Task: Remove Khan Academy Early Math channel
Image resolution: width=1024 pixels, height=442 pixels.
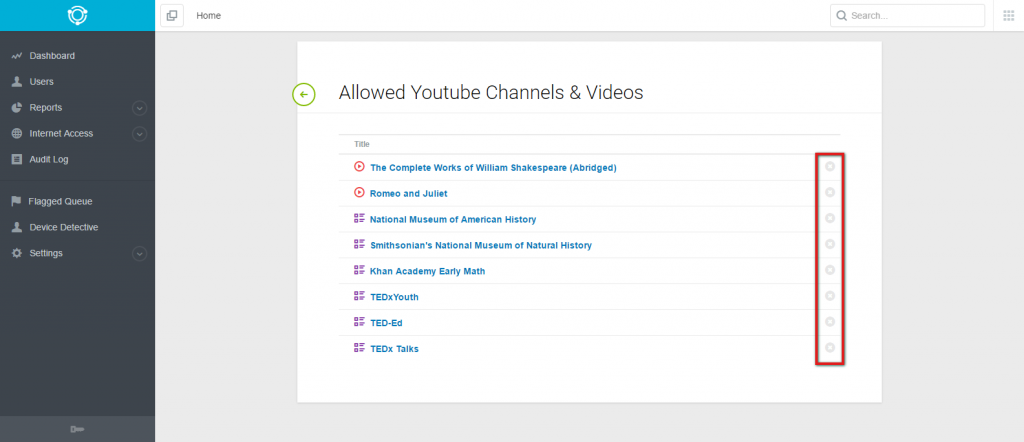Action: pos(830,270)
